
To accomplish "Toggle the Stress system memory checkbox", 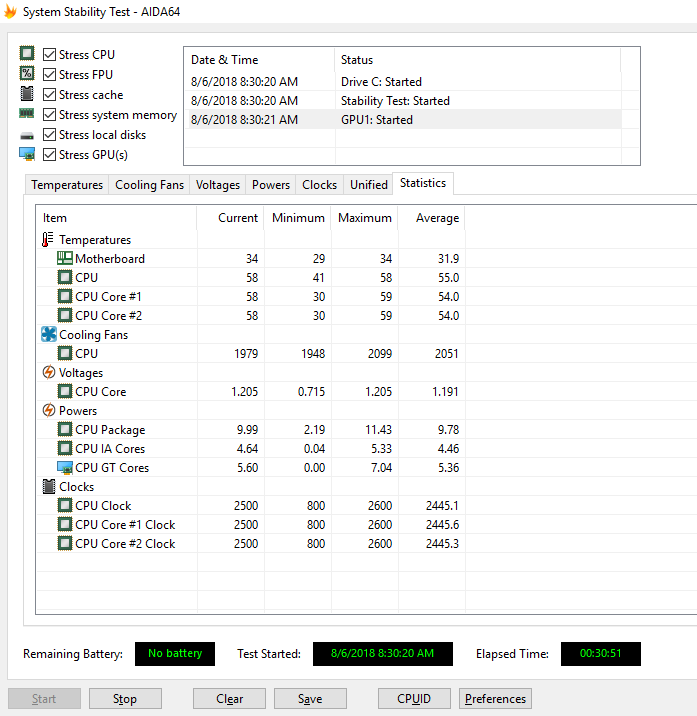I will 49,115.
